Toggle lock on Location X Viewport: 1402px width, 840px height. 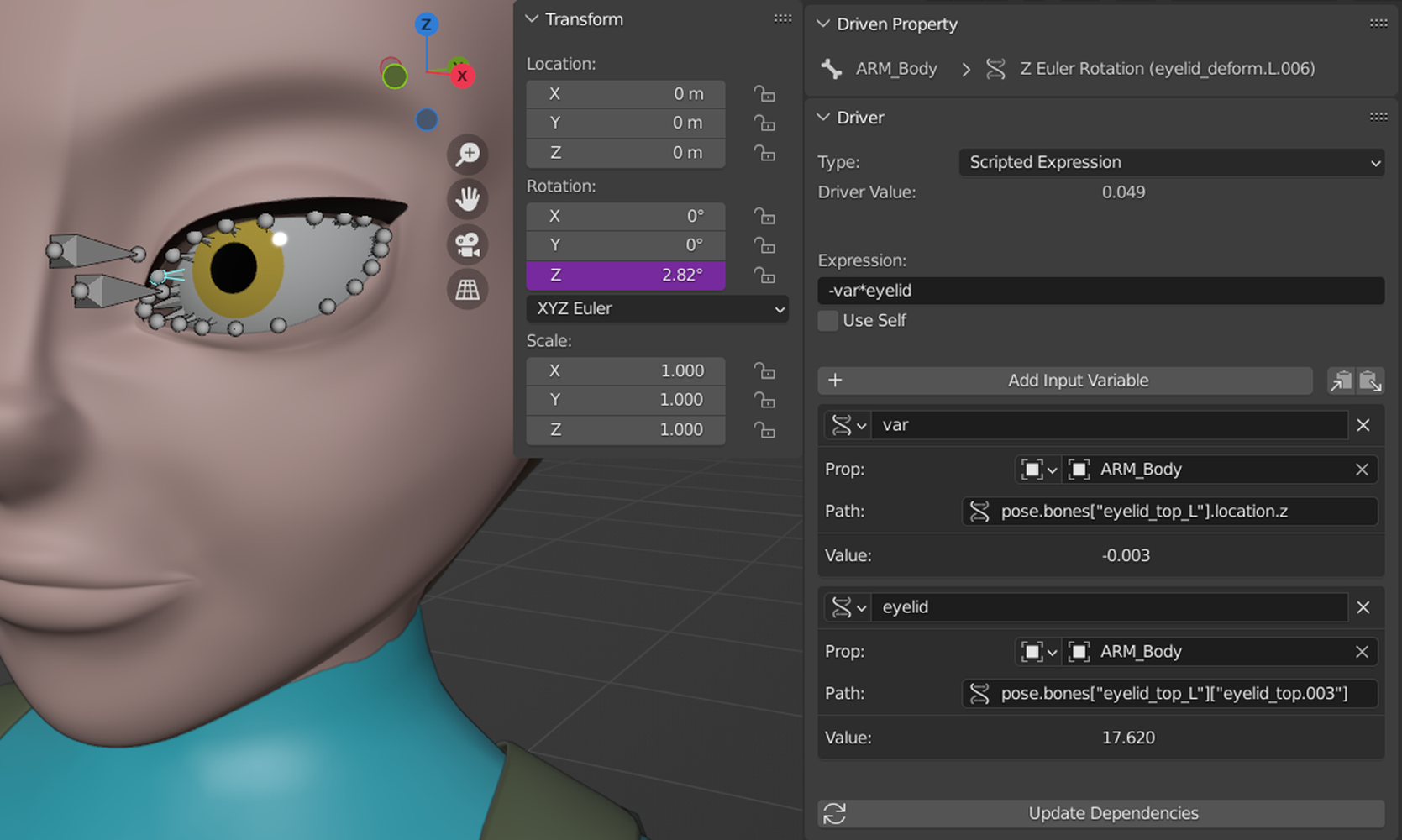point(764,94)
